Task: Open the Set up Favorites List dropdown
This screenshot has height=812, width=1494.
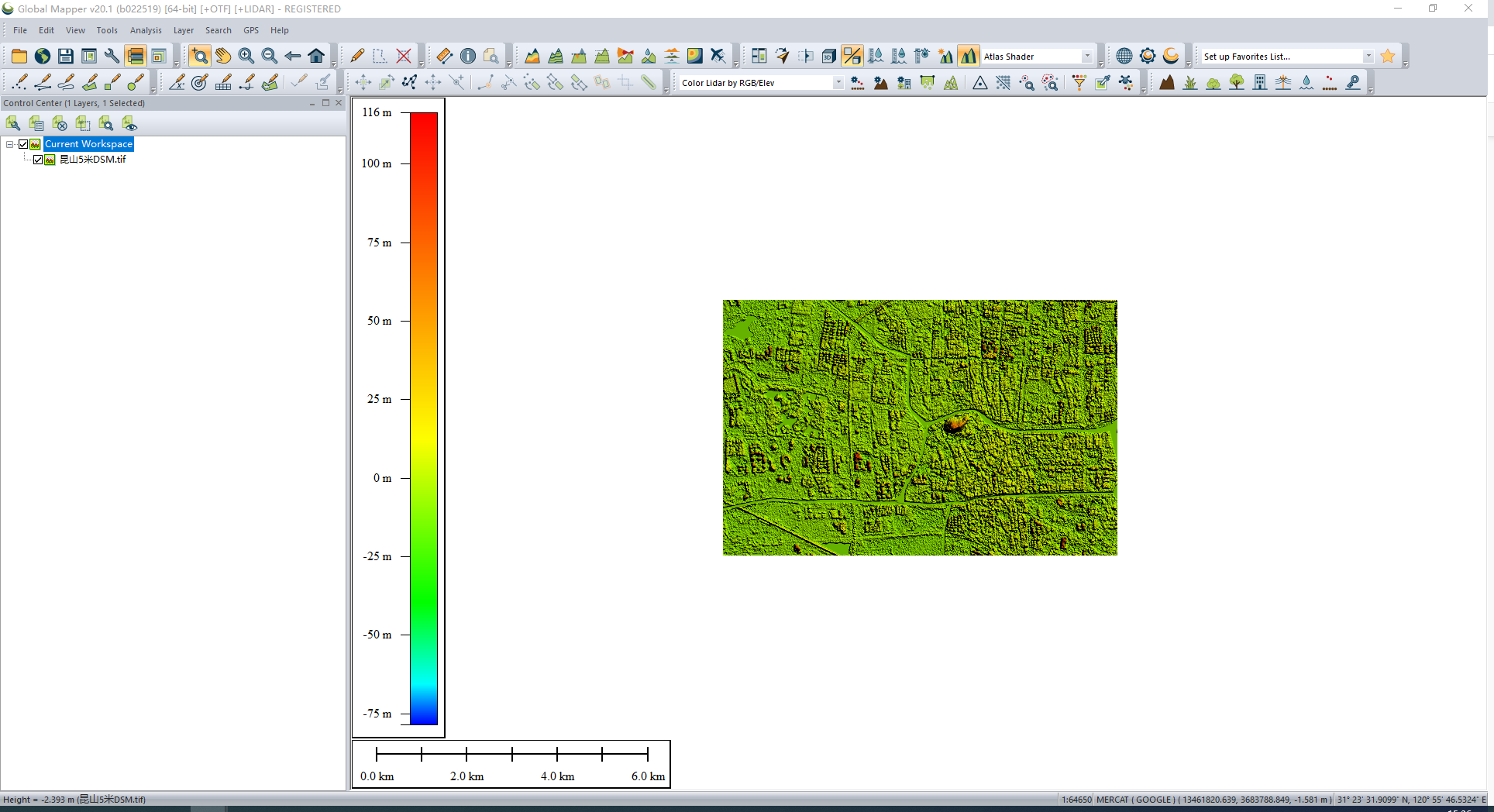Action: pos(1368,57)
